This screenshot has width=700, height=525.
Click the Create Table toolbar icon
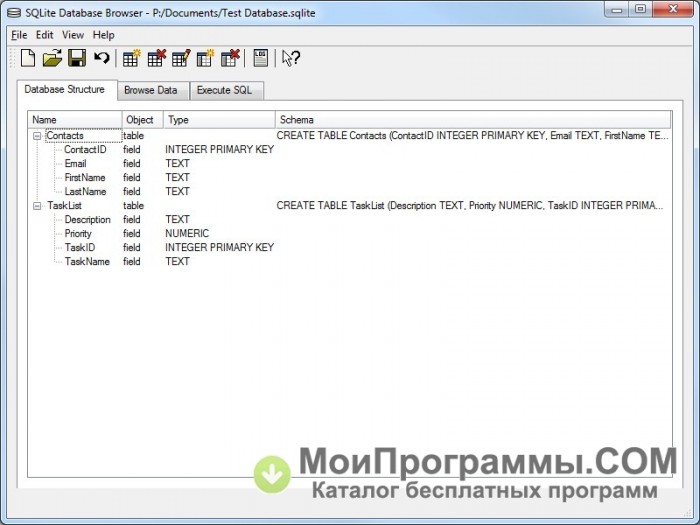pyautogui.click(x=132, y=58)
